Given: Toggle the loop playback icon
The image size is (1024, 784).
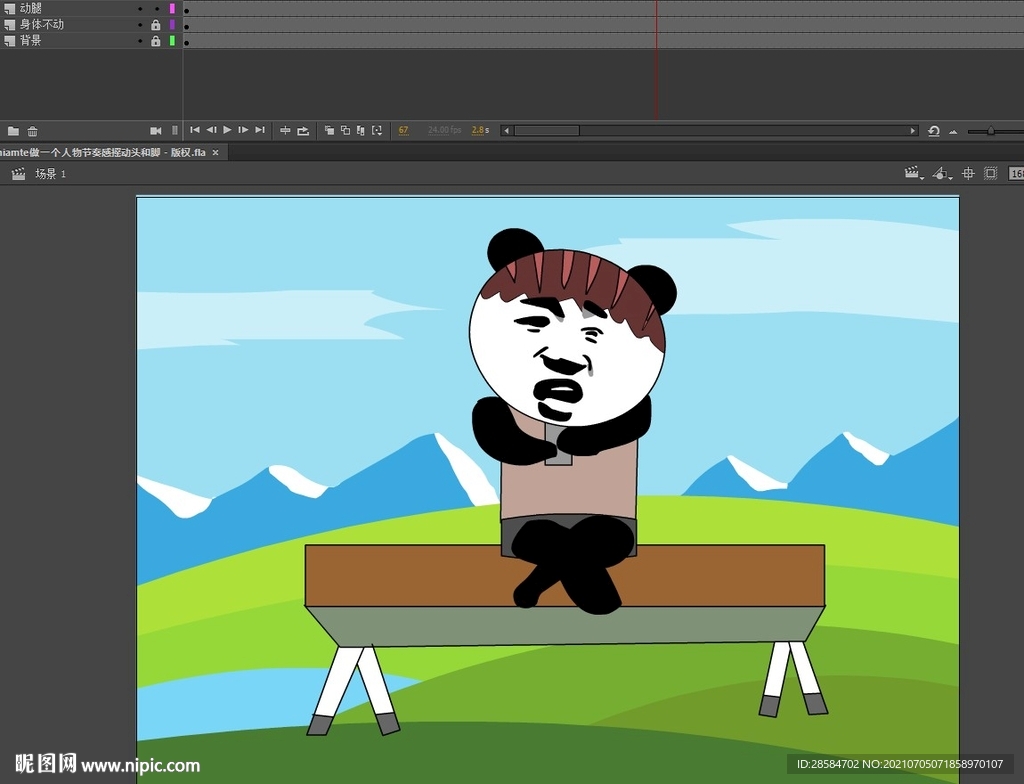Looking at the screenshot, I should (303, 131).
